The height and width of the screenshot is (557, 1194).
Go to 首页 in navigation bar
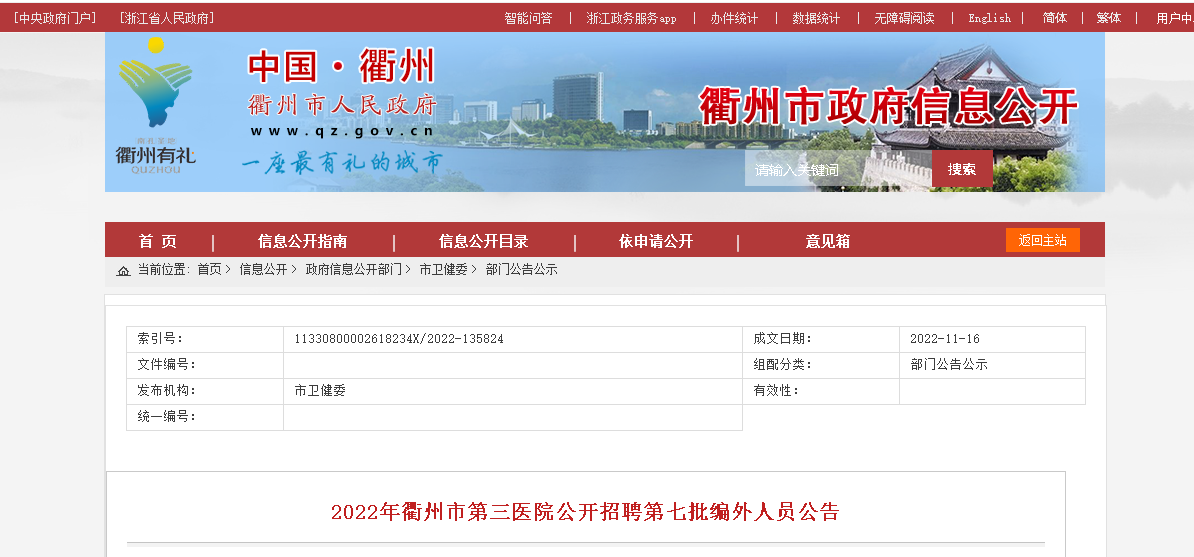click(158, 242)
